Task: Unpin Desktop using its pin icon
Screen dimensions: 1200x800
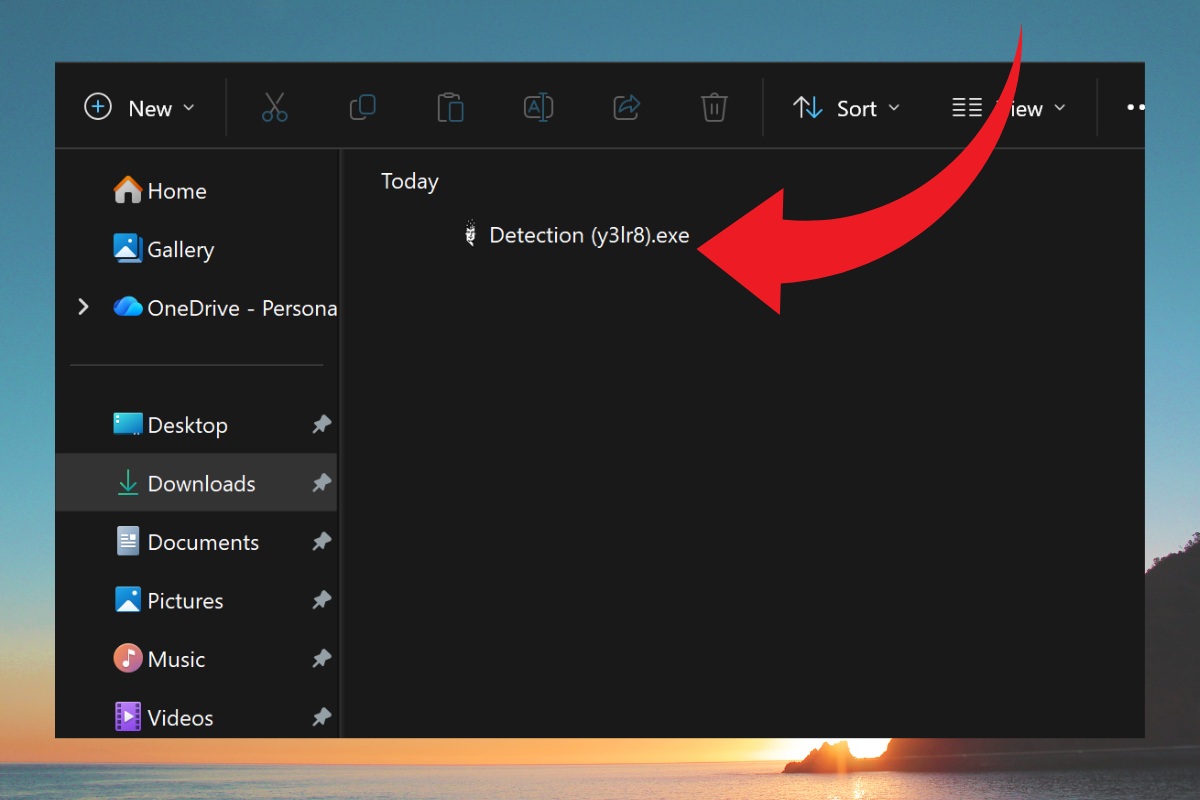Action: click(321, 425)
